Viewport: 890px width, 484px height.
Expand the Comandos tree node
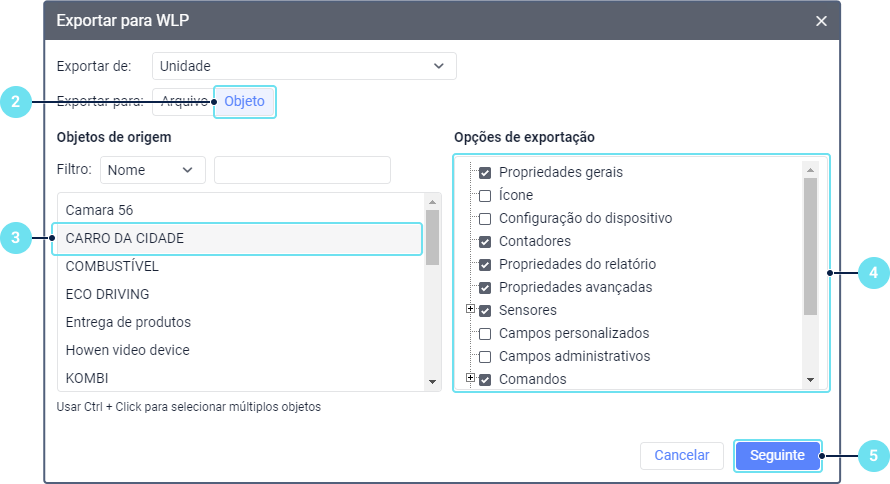click(x=470, y=378)
